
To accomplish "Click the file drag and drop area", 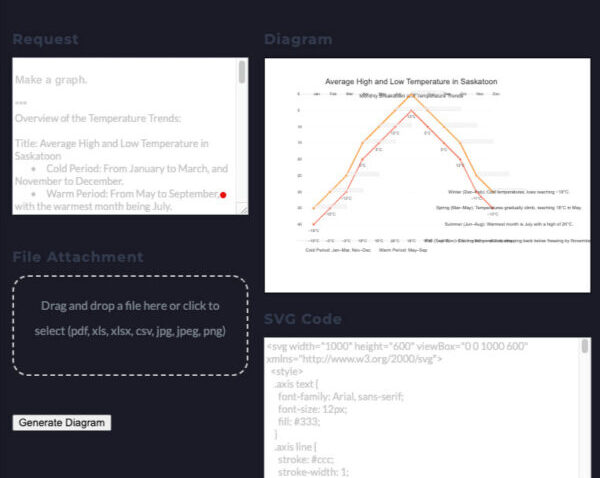I will pos(130,325).
